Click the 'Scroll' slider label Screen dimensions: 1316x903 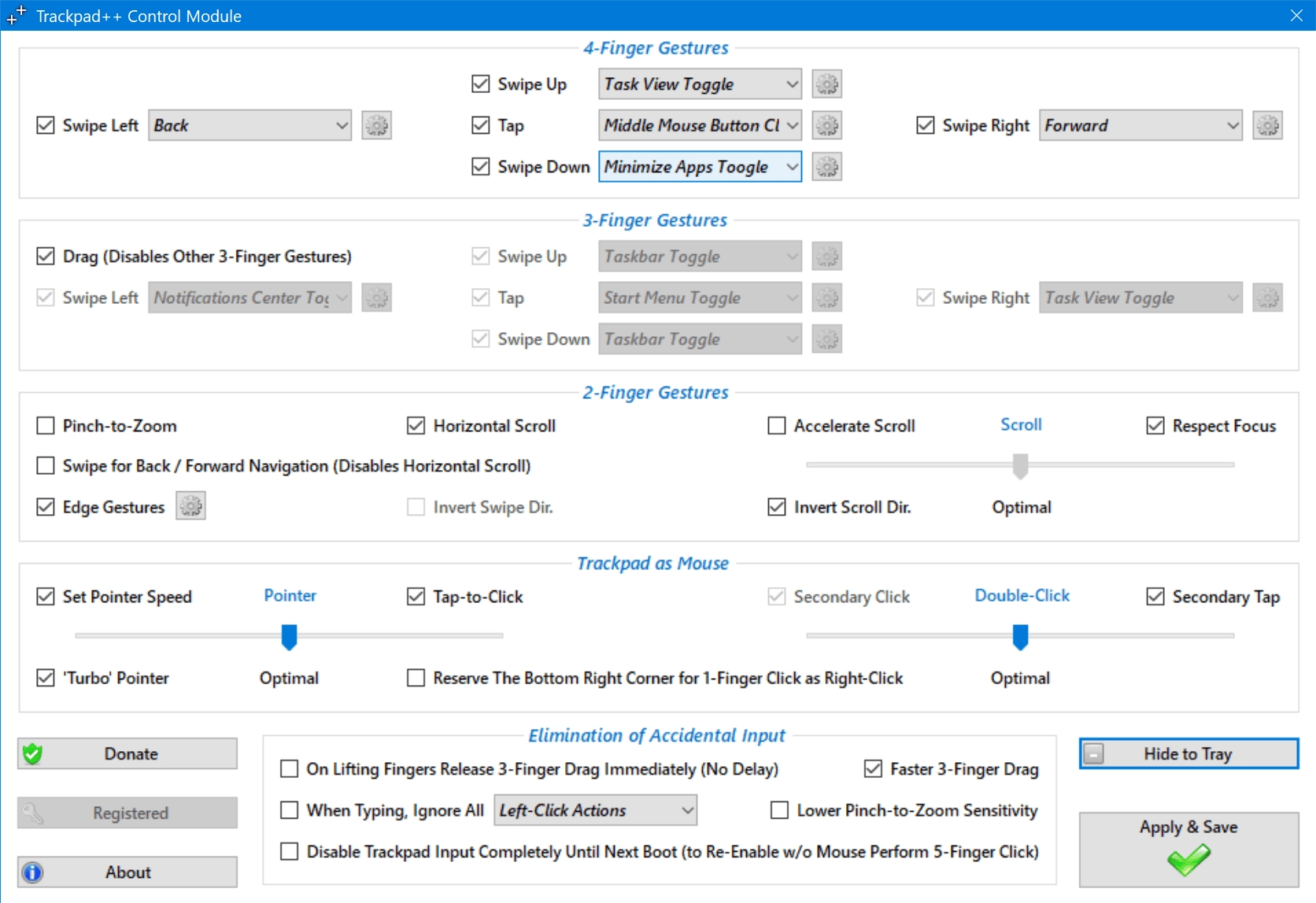pyautogui.click(x=1021, y=424)
